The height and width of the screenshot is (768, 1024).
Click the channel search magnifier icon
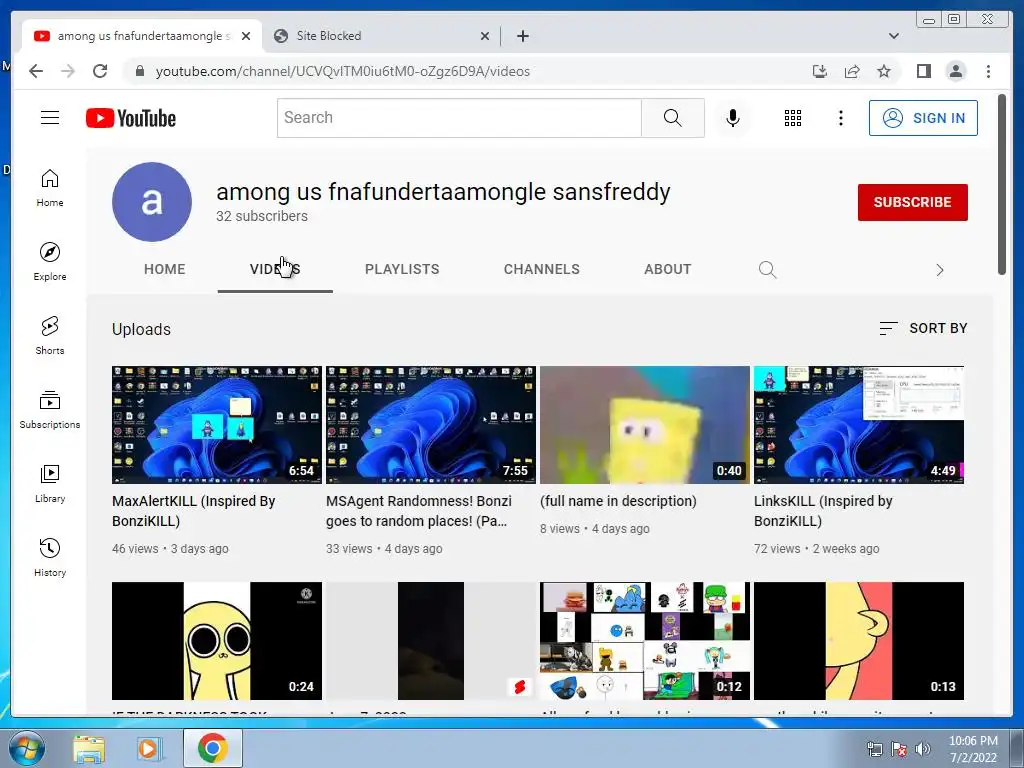[x=767, y=270]
